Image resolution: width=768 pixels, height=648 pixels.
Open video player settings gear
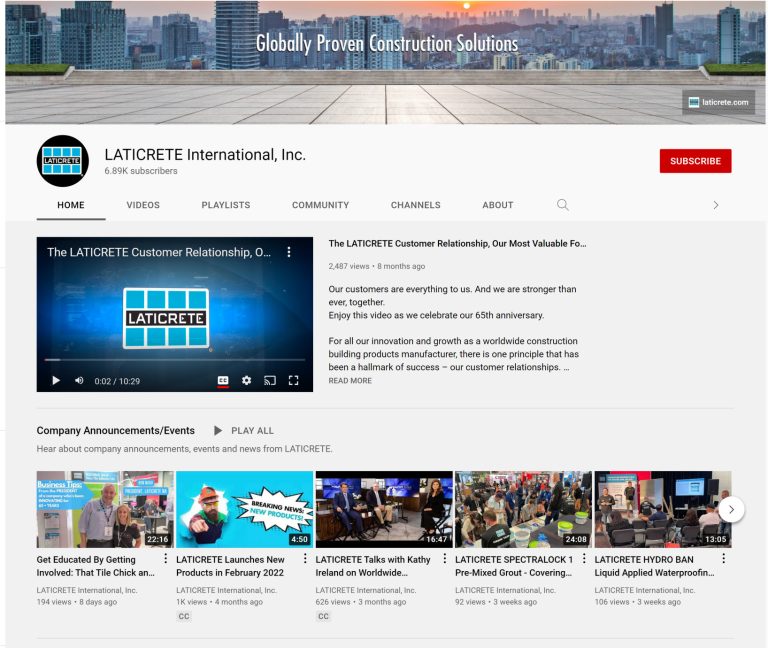[246, 381]
